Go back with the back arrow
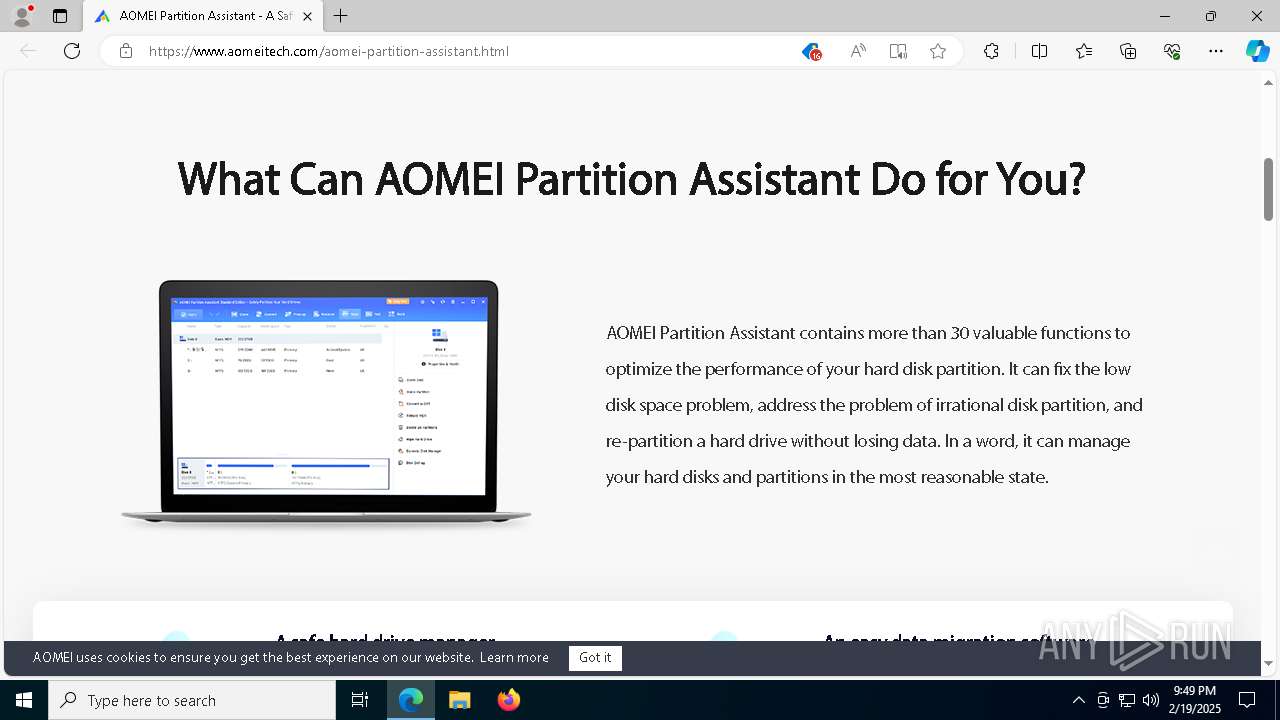This screenshot has height=720, width=1280. pyautogui.click(x=28, y=51)
